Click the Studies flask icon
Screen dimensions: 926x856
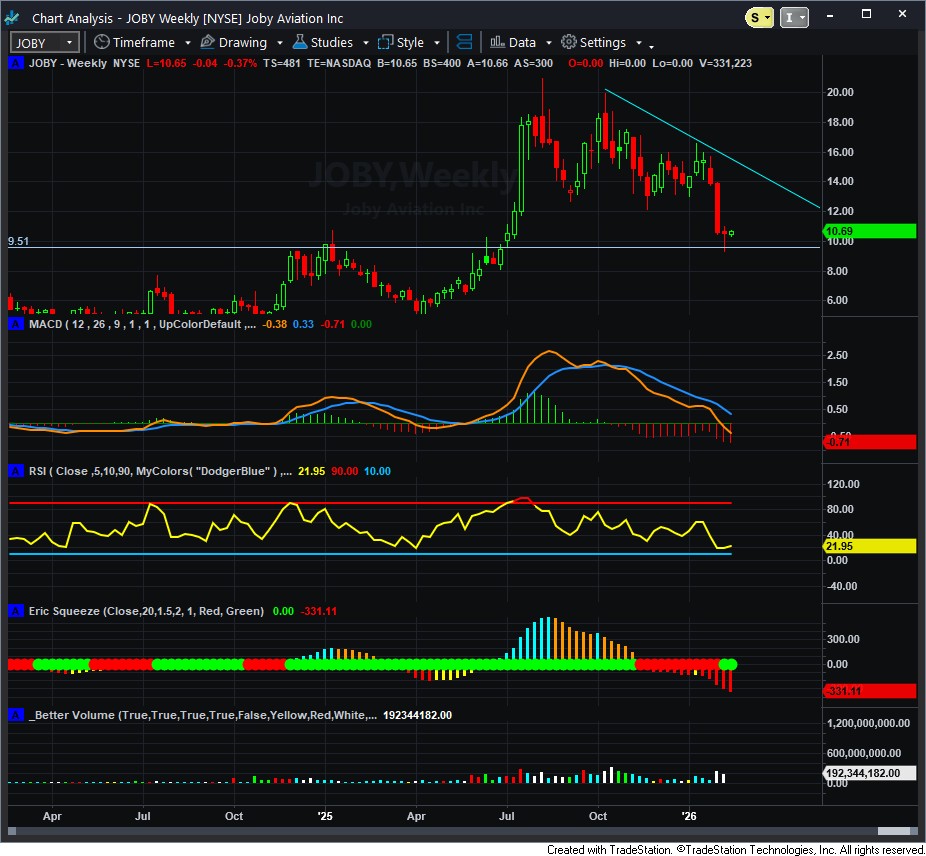(x=299, y=42)
